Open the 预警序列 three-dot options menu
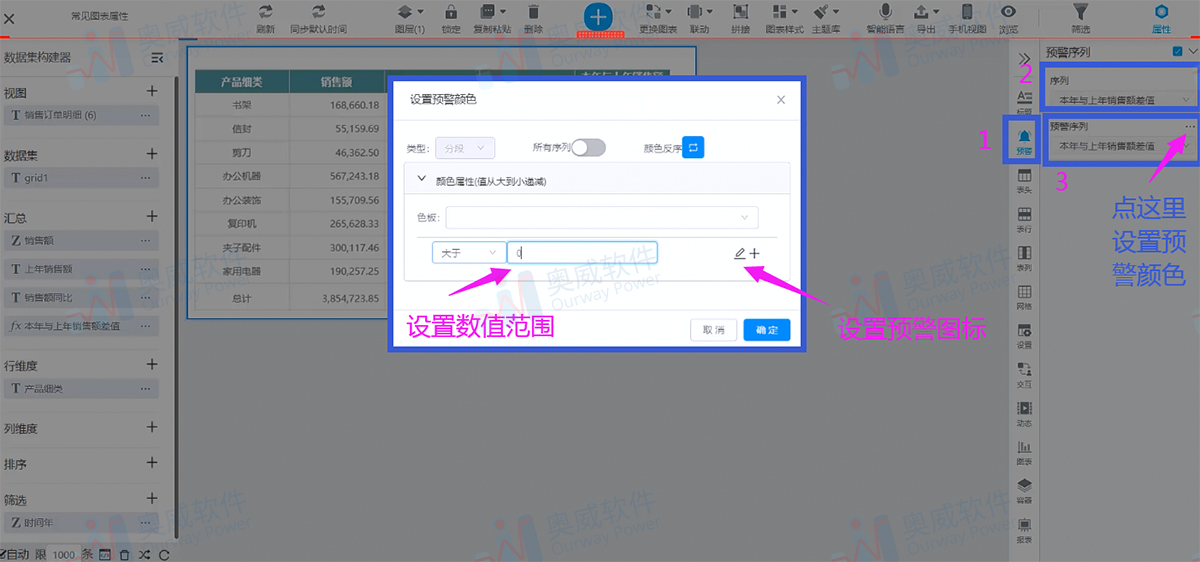 click(x=1189, y=127)
